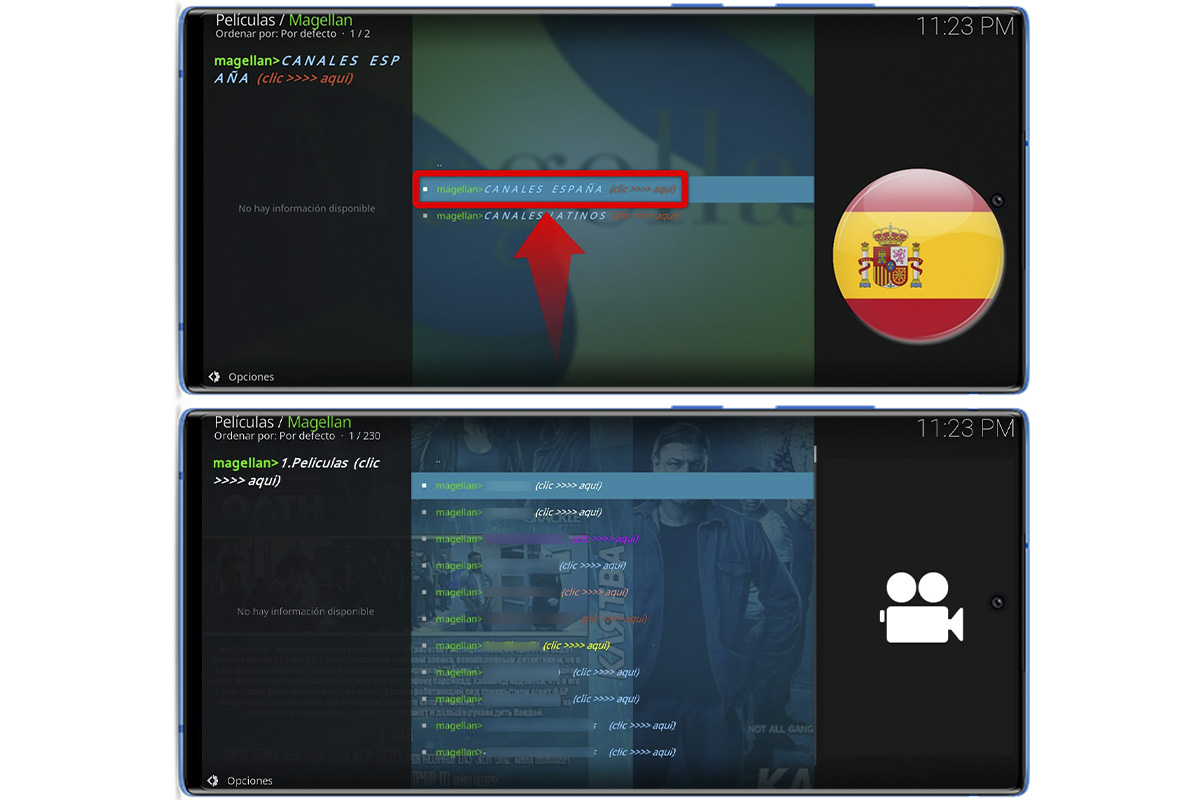Go to parent '..' in bottom screen list
Viewport: 1200px width, 800px height.
438,460
